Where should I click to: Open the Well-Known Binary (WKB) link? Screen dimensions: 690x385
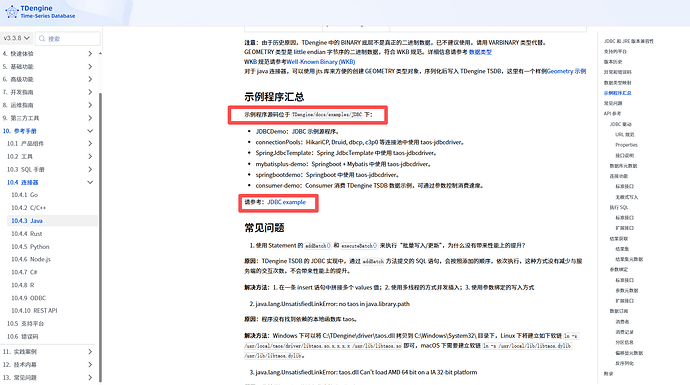click(x=321, y=62)
